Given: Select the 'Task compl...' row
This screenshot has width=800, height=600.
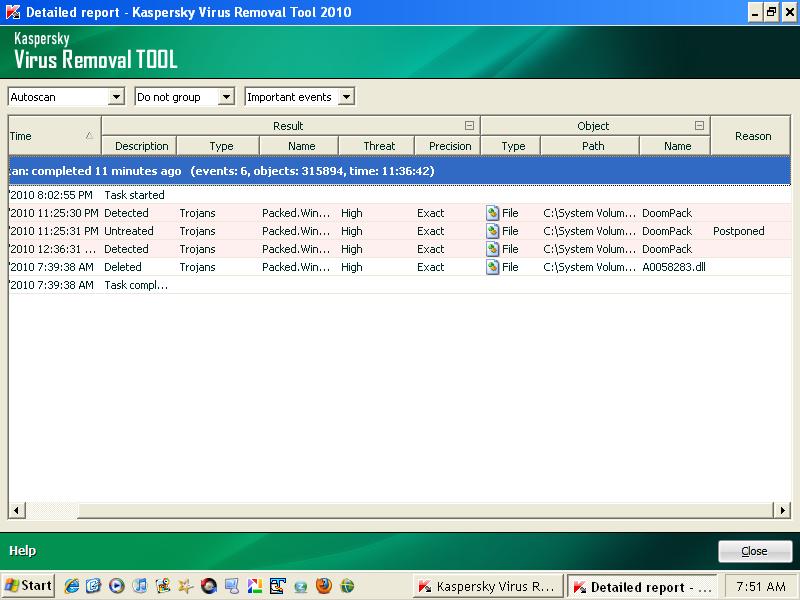Looking at the screenshot, I should coord(399,285).
